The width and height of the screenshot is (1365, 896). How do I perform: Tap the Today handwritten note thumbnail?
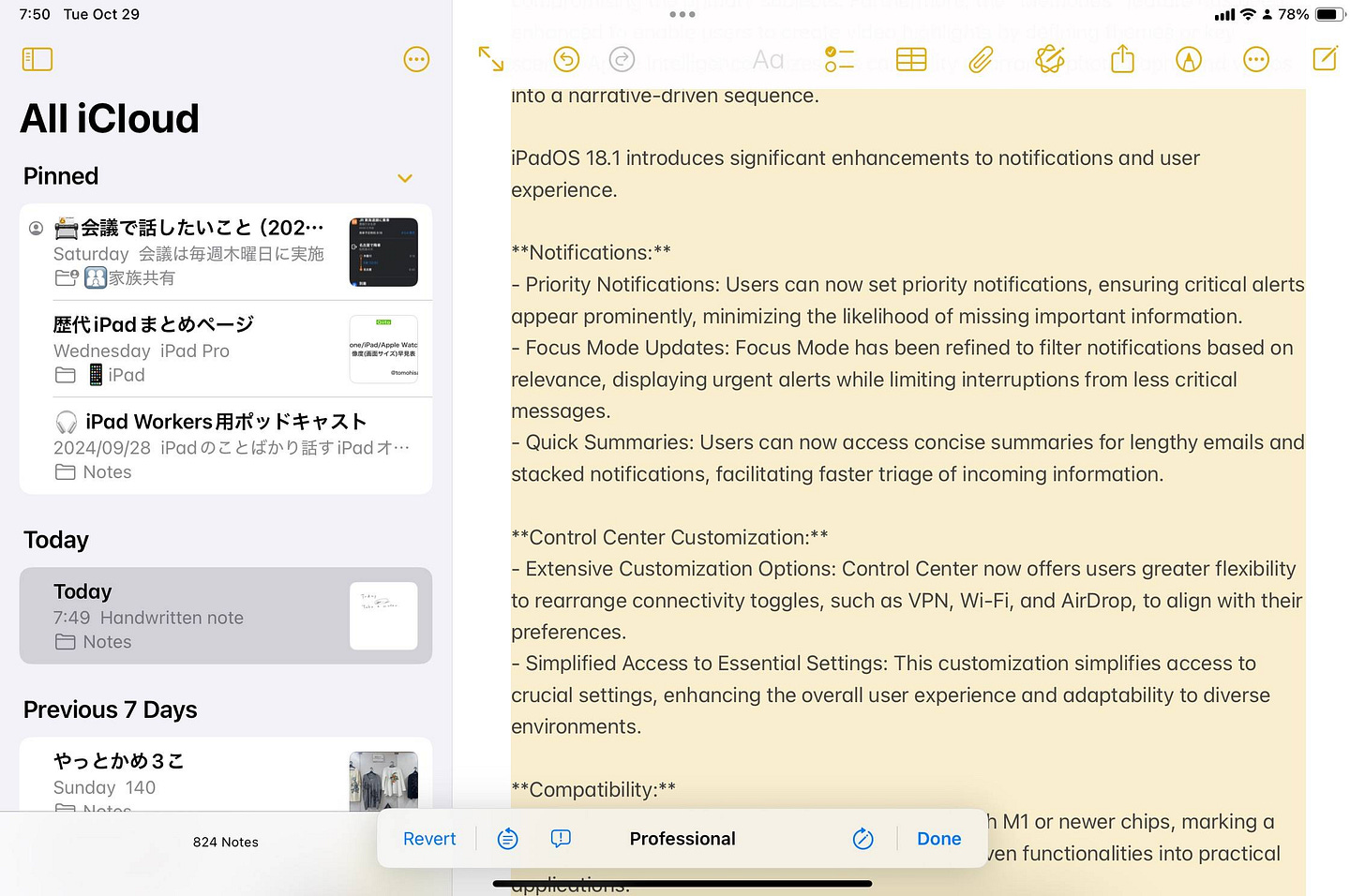[383, 616]
